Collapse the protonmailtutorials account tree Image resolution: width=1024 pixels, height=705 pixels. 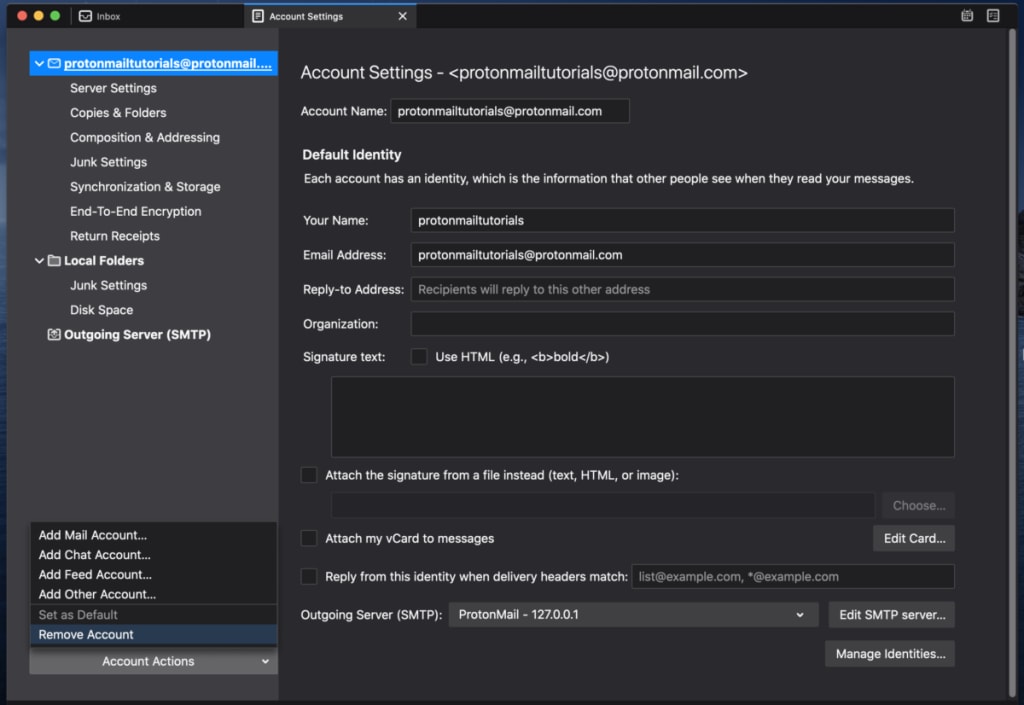[39, 63]
